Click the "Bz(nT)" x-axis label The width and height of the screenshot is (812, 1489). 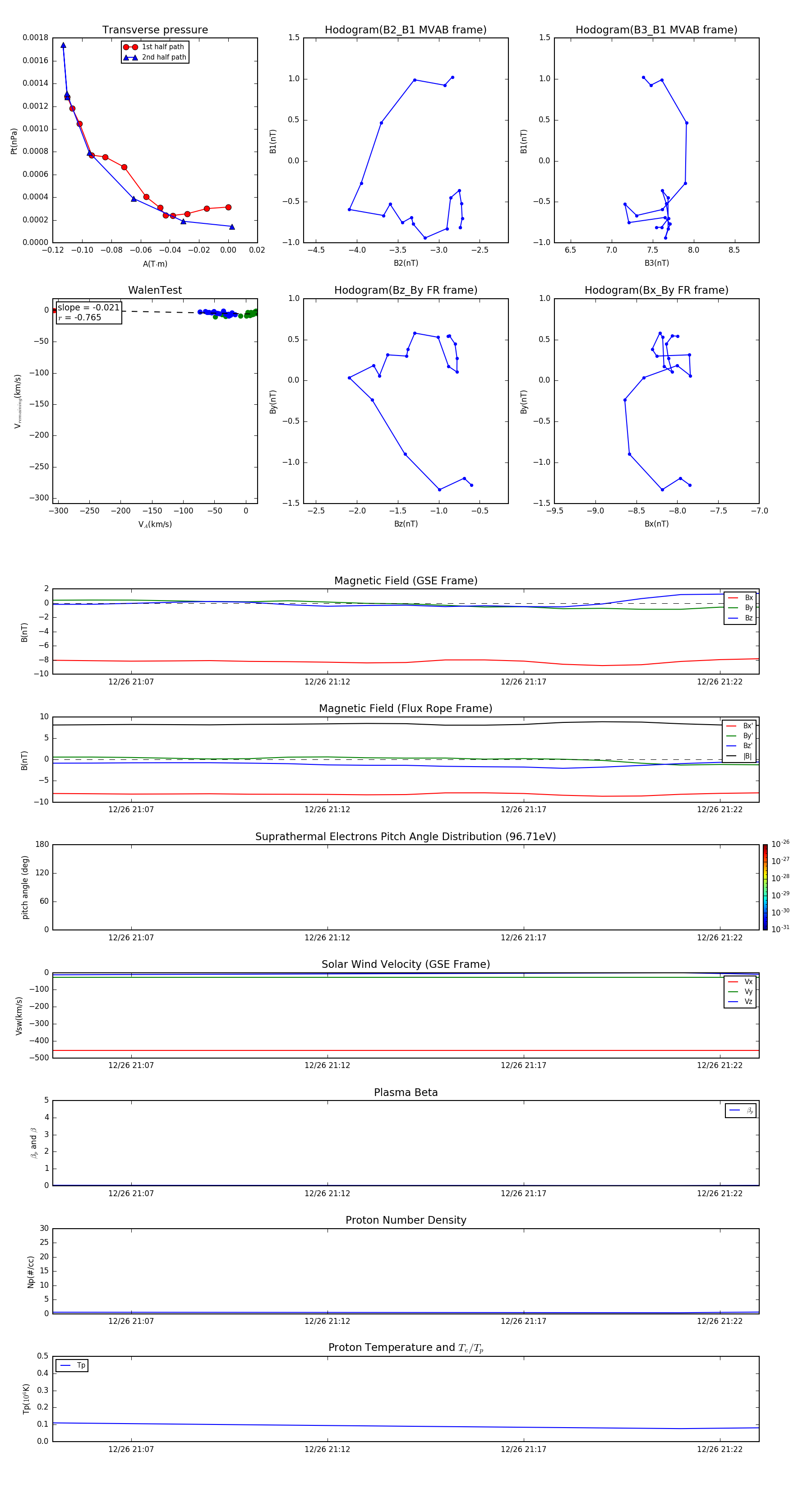(x=406, y=524)
